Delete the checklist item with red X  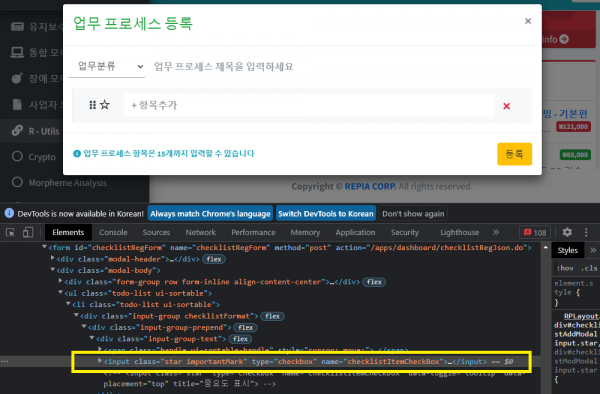506,106
